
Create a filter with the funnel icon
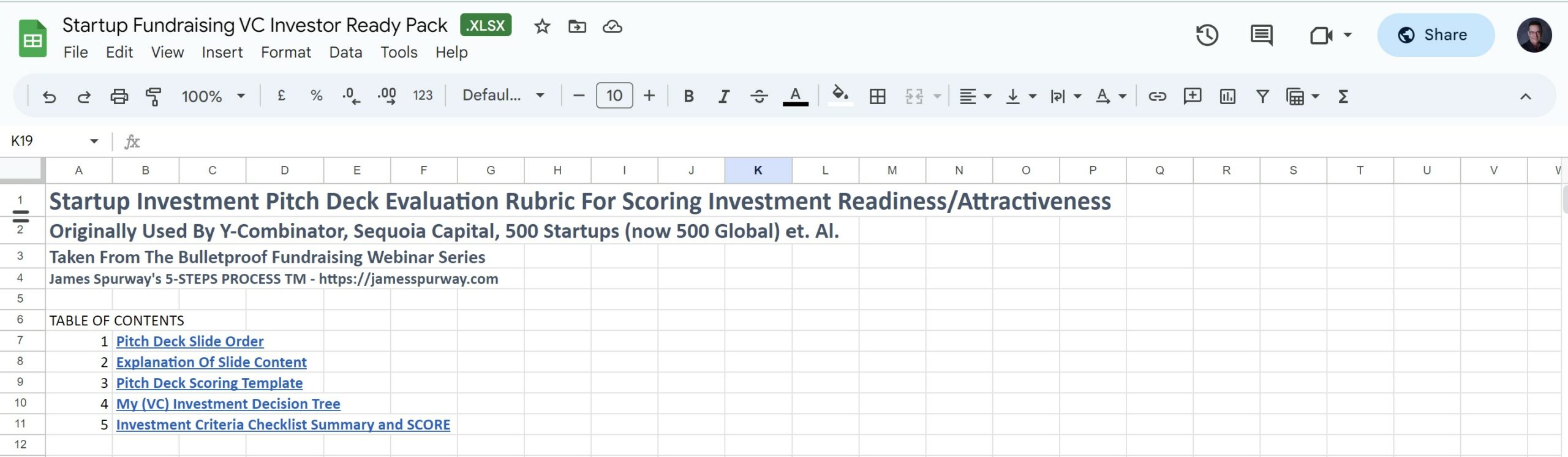click(1262, 96)
